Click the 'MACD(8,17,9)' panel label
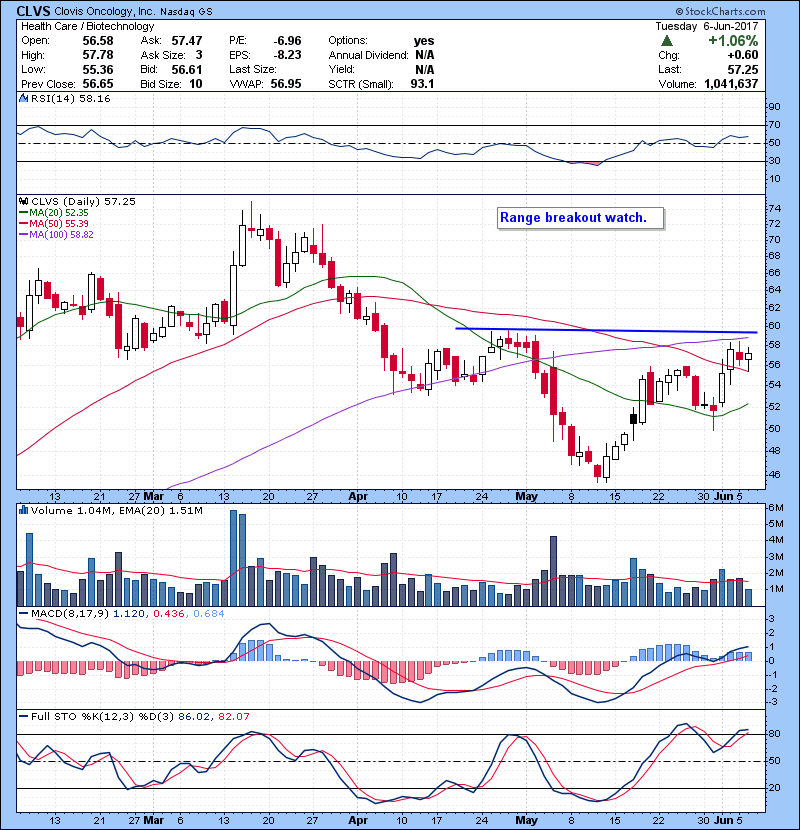The width and height of the screenshot is (800, 830). click(70, 614)
